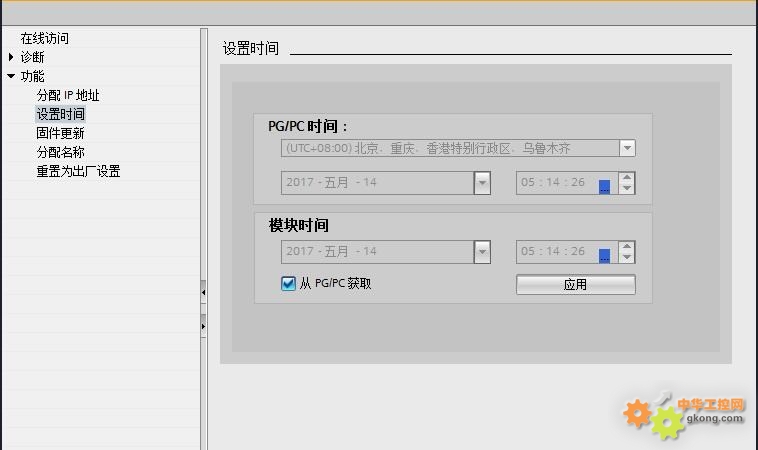758x450 pixels.
Task: Click PG/PC date field 2017-五月-14
Action: tap(377, 183)
